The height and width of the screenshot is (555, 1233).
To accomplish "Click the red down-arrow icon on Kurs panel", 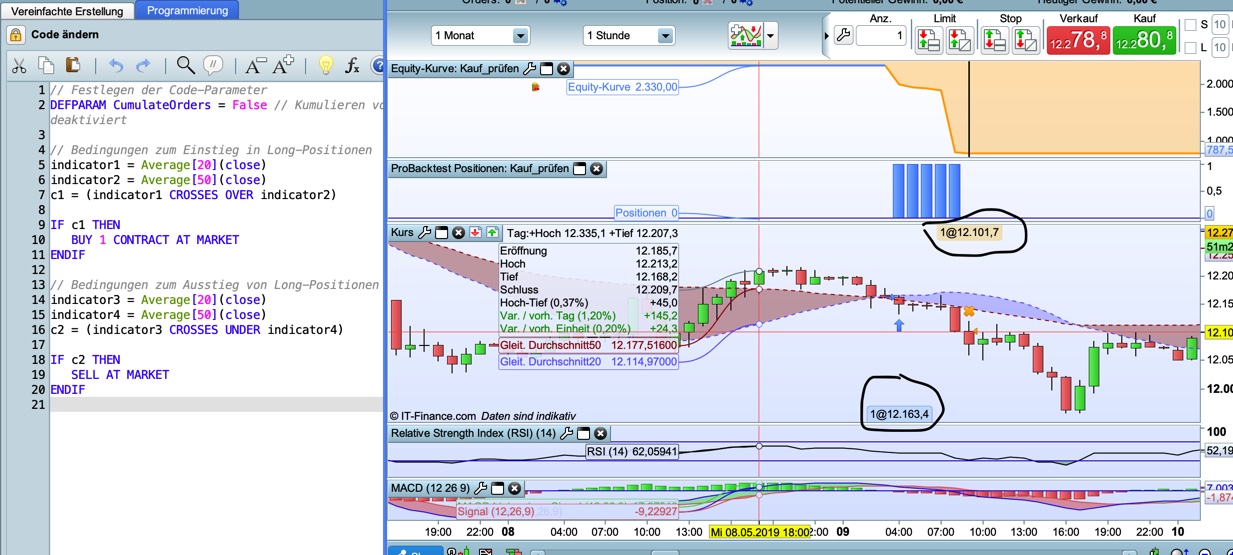I will [x=475, y=233].
